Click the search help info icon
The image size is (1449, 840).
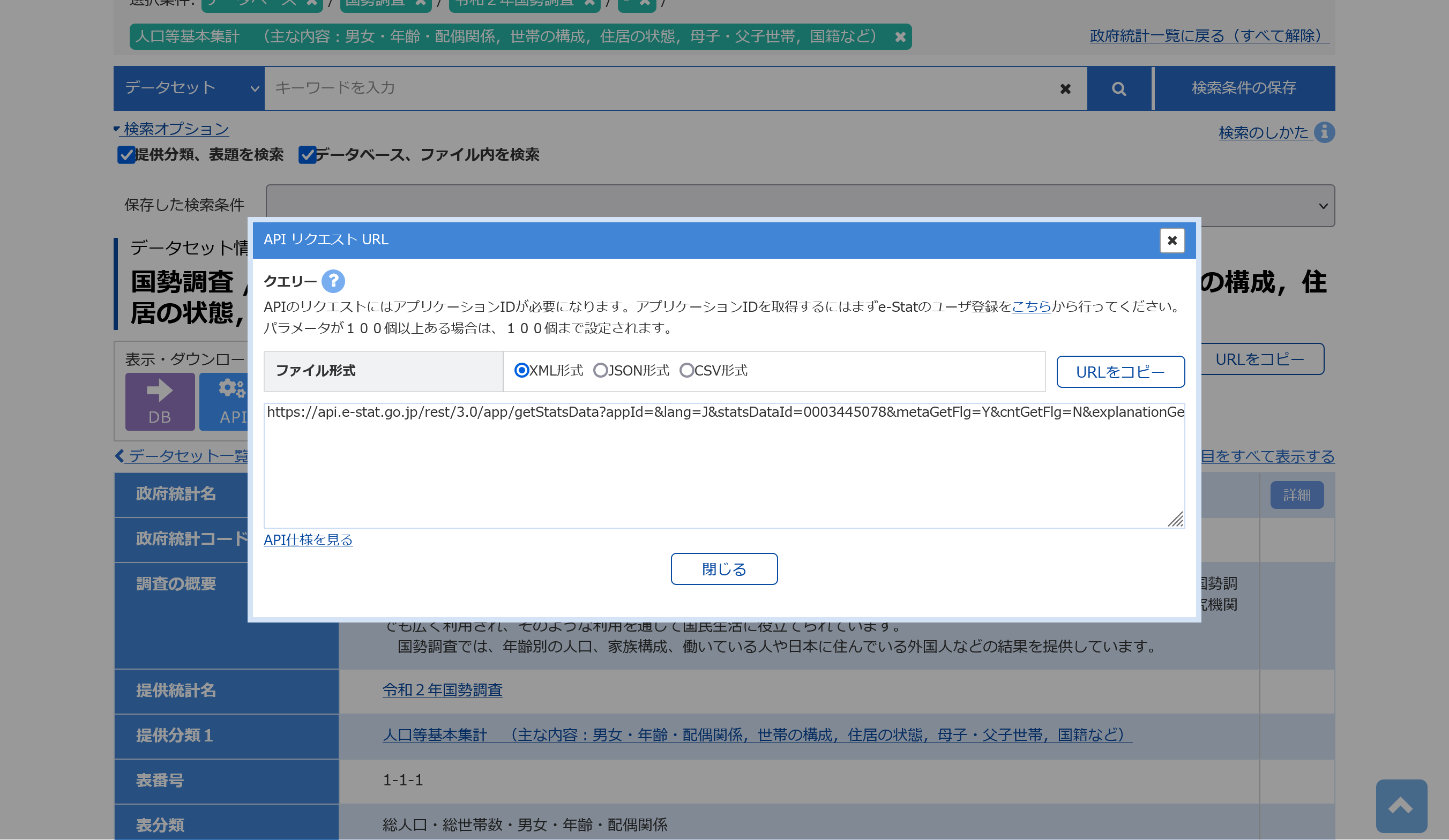tap(1324, 133)
